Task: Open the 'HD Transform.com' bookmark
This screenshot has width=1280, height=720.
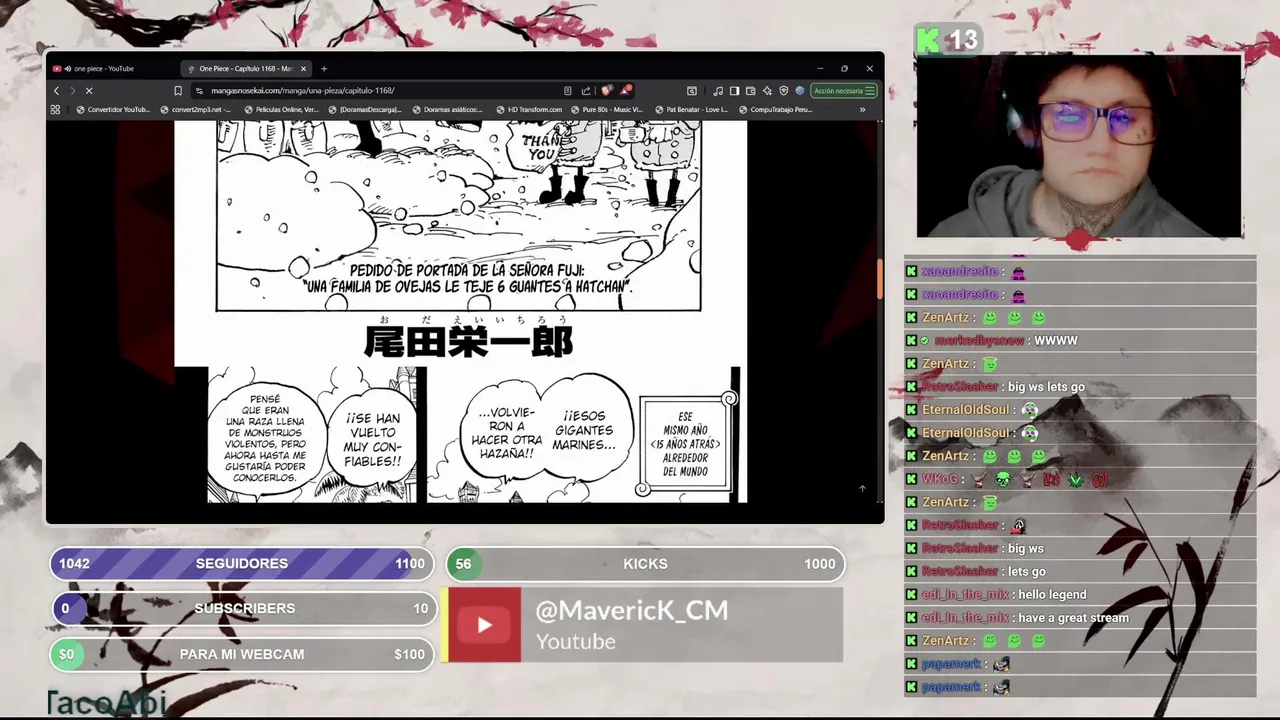Action: (x=529, y=110)
